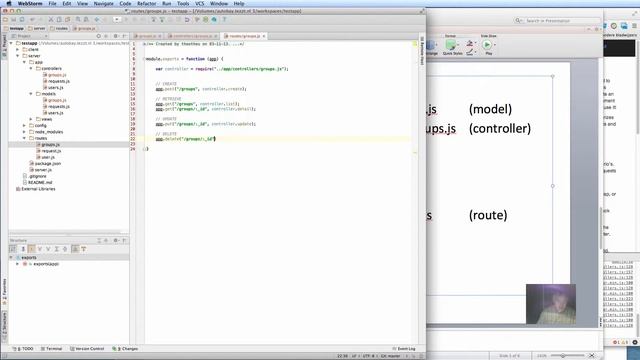The width and height of the screenshot is (640, 360).
Task: Click the Paste toolbar icon
Action: [x=67, y=20]
